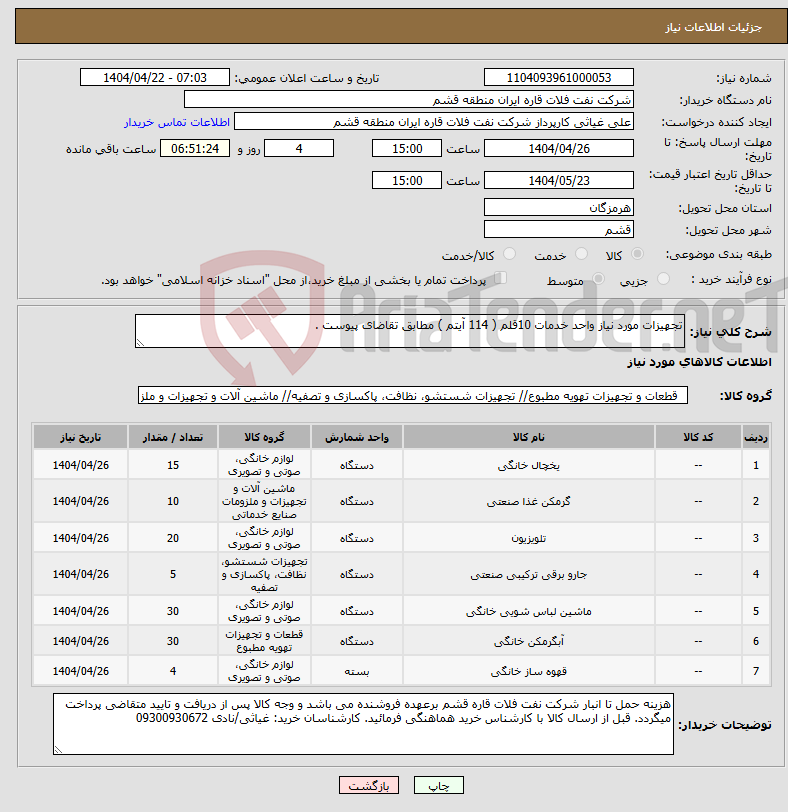Select the خدمت radio button
Image resolution: width=788 pixels, height=812 pixels.
click(x=581, y=254)
